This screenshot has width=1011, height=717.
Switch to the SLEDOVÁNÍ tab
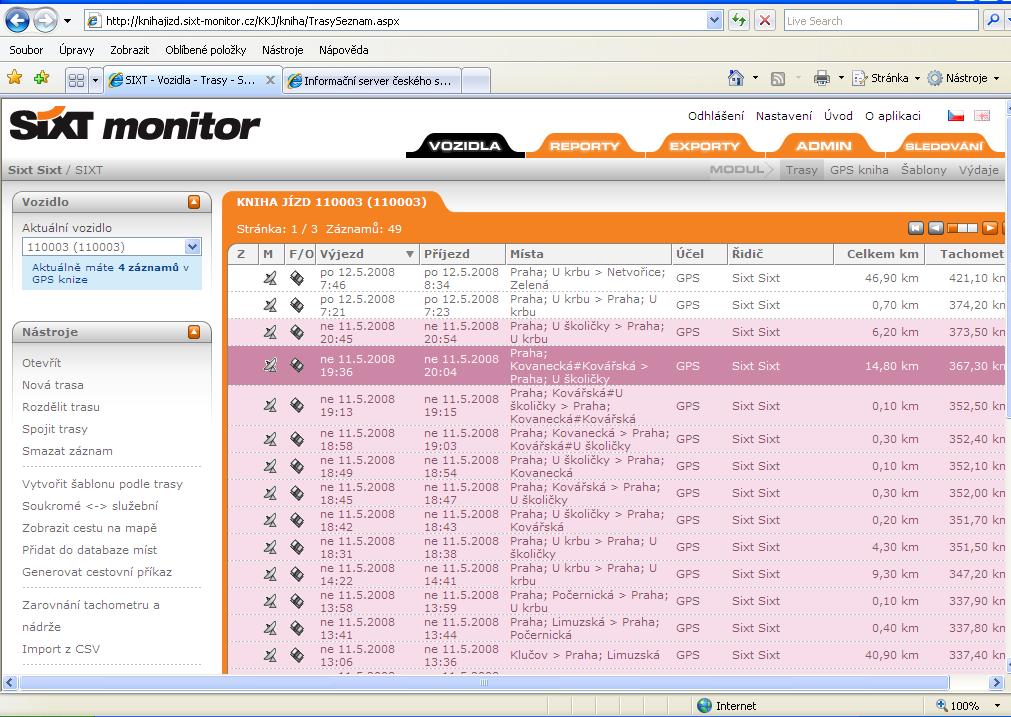point(944,146)
